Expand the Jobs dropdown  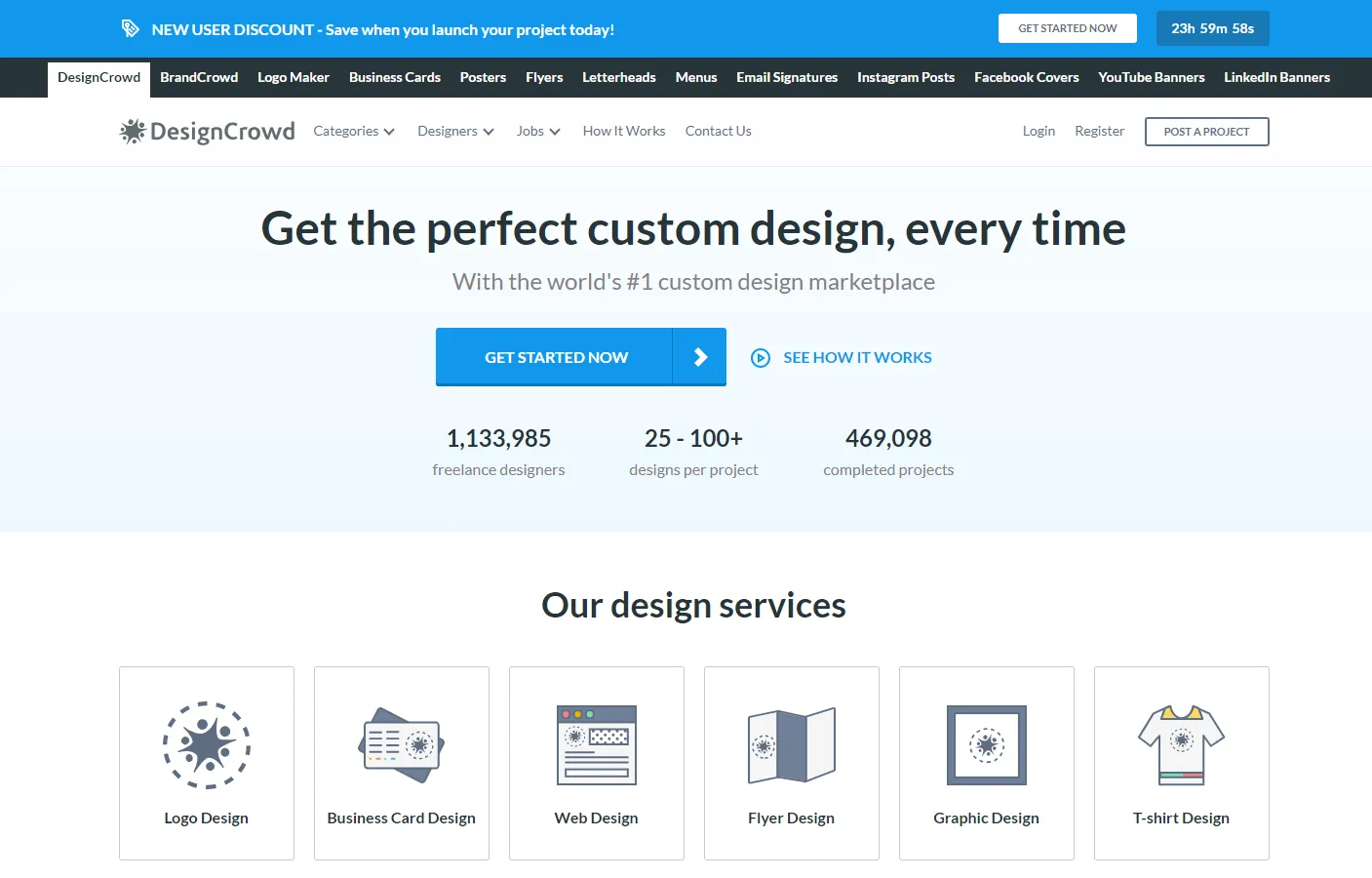[x=538, y=131]
